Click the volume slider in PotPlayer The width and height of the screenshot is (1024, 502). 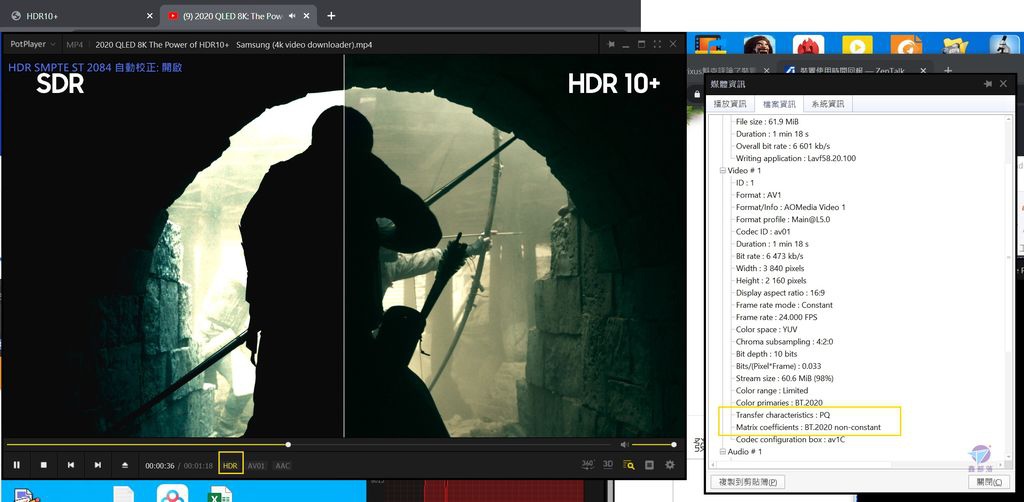click(x=653, y=445)
